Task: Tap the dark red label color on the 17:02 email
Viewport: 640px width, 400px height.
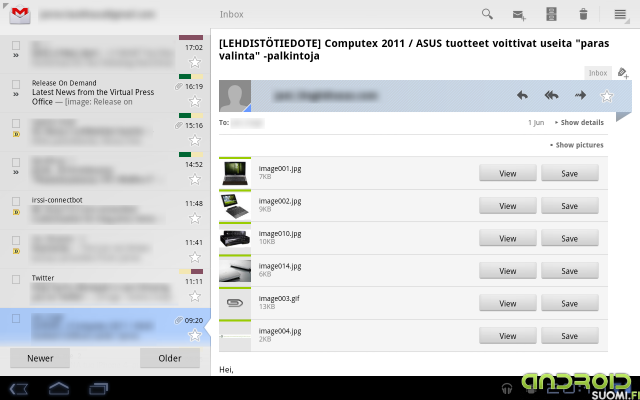Action: click(x=191, y=38)
